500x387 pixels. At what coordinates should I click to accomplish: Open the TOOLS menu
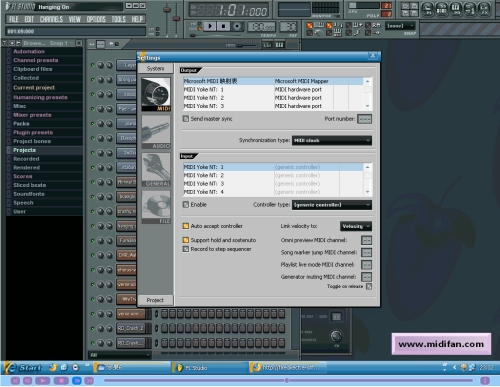tap(118, 19)
